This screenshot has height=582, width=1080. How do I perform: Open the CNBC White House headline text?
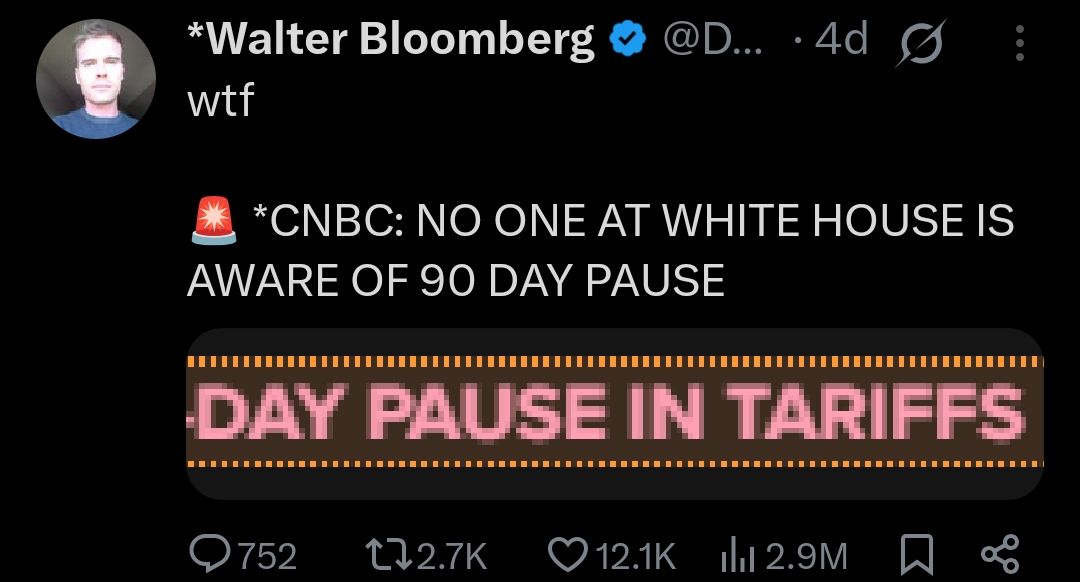tap(600, 251)
